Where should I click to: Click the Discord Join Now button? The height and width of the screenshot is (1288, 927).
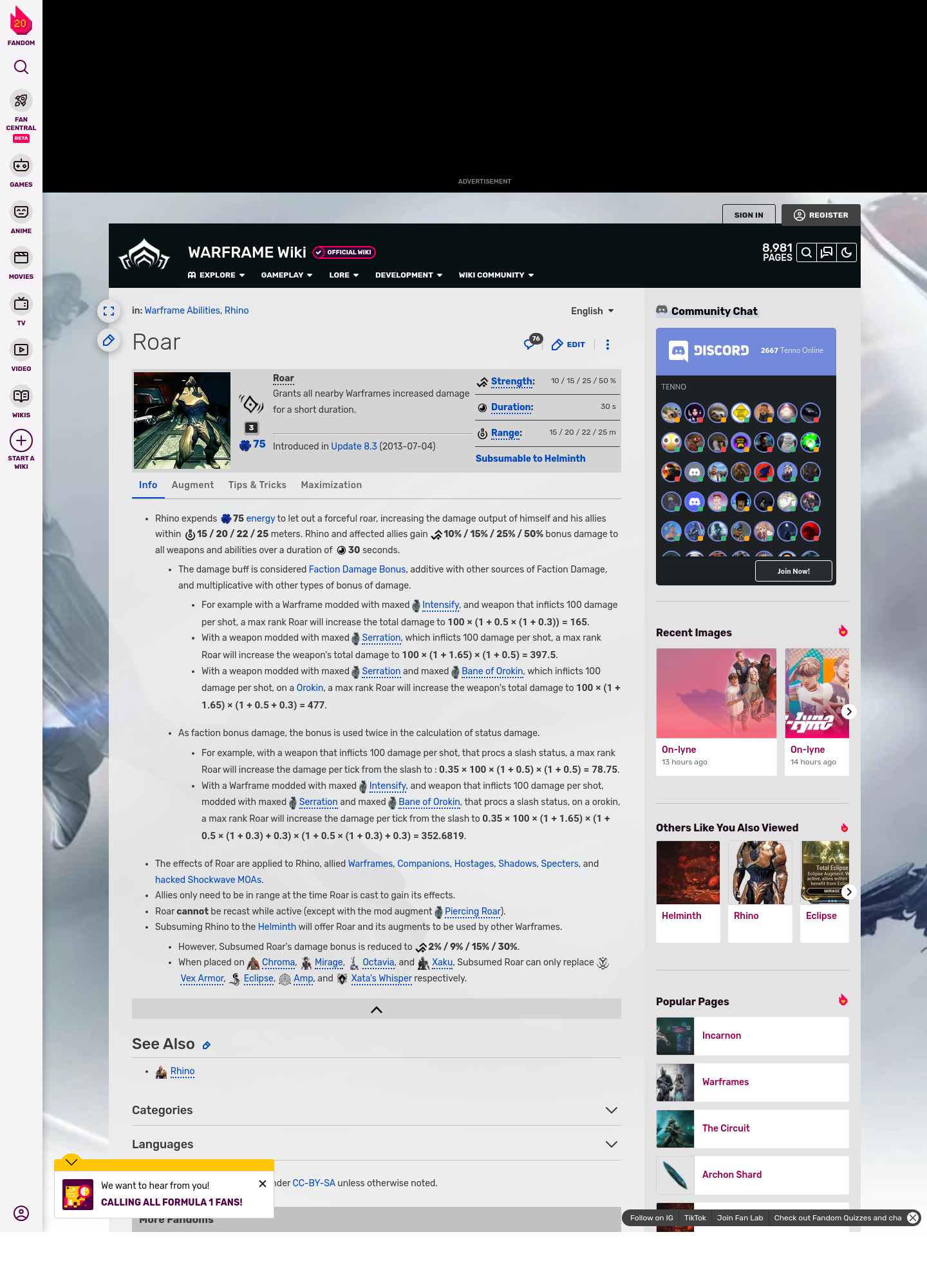[x=793, y=571]
